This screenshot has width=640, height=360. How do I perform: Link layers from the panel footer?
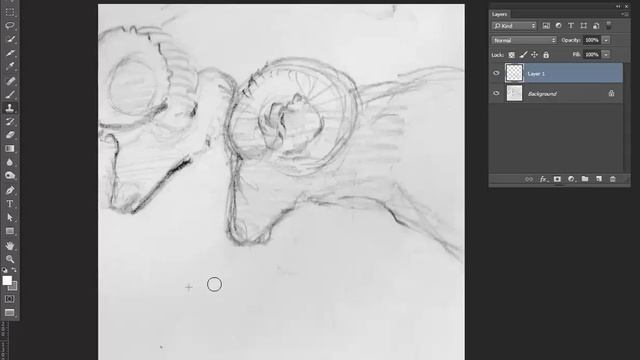(x=529, y=179)
